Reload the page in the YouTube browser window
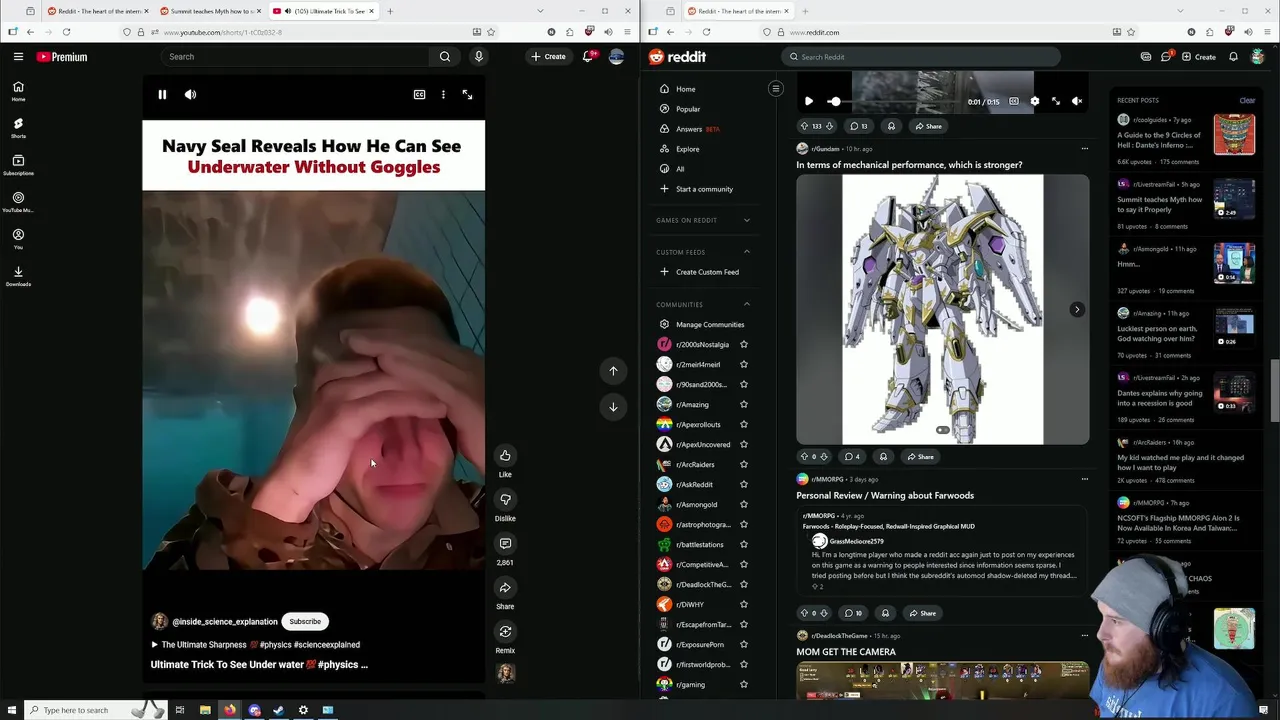Image resolution: width=1280 pixels, height=720 pixels. click(66, 32)
